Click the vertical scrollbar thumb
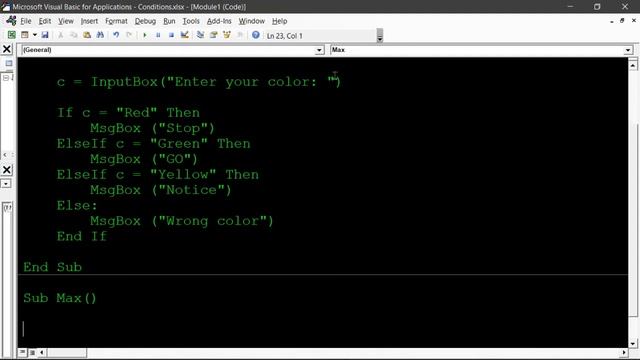640x360 pixels. (x=633, y=220)
